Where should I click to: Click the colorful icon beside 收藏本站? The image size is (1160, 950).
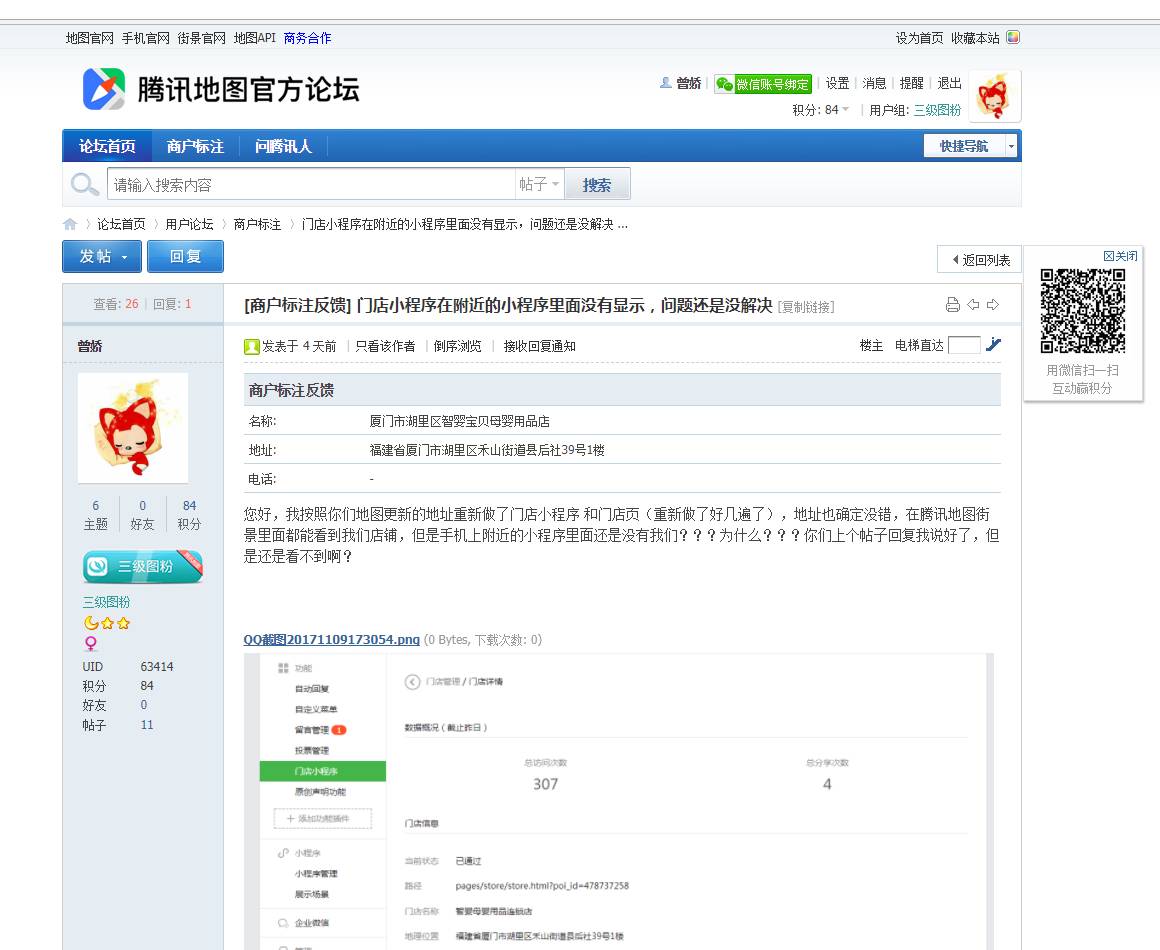1013,37
